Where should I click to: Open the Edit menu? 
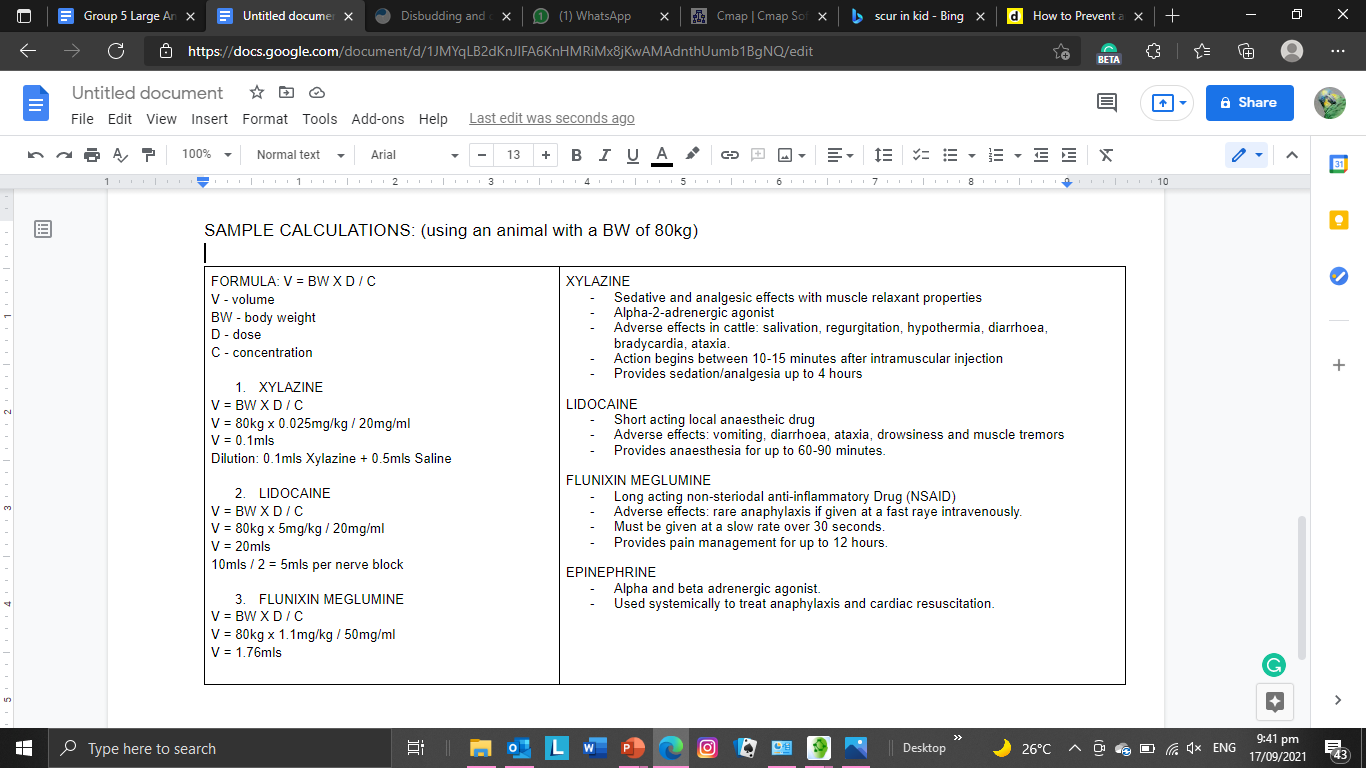pyautogui.click(x=120, y=118)
